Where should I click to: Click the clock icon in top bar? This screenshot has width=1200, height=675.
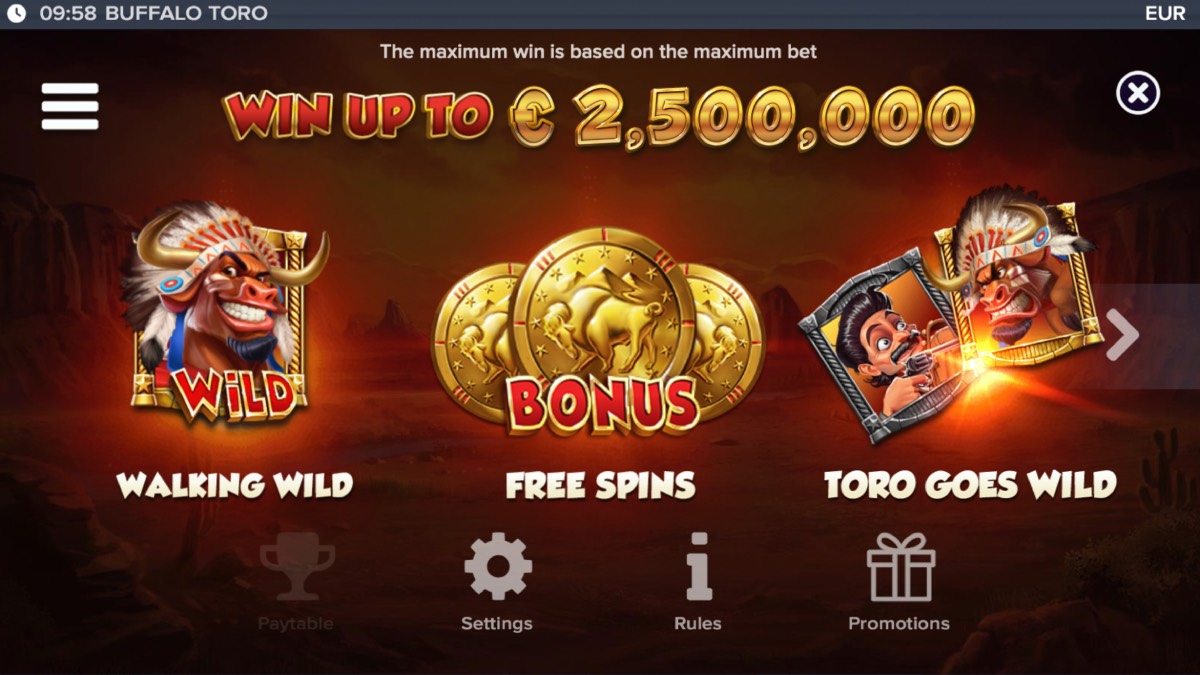tap(16, 14)
